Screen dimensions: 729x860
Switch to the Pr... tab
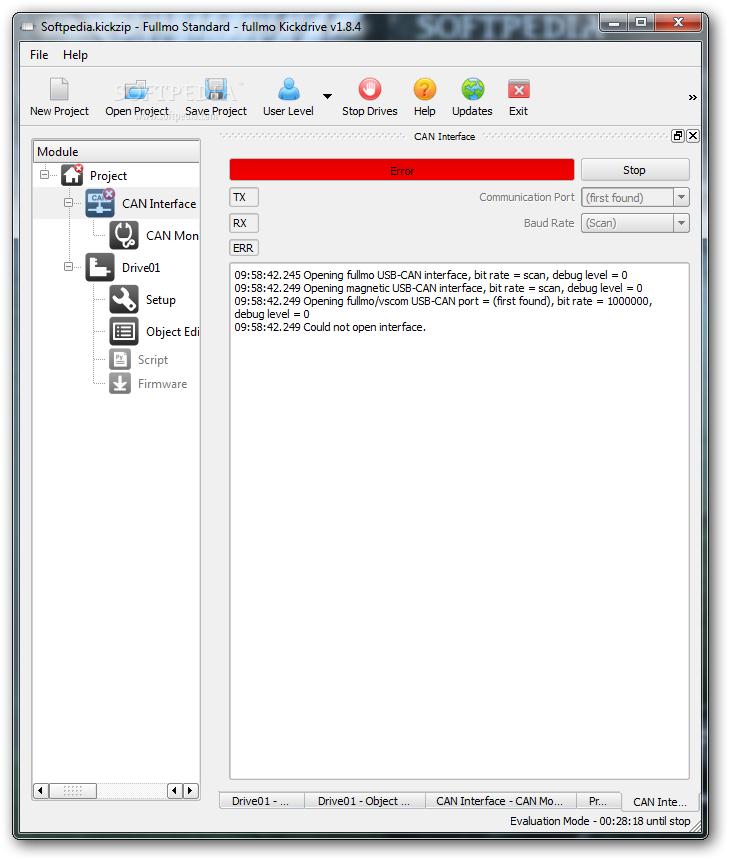point(598,801)
